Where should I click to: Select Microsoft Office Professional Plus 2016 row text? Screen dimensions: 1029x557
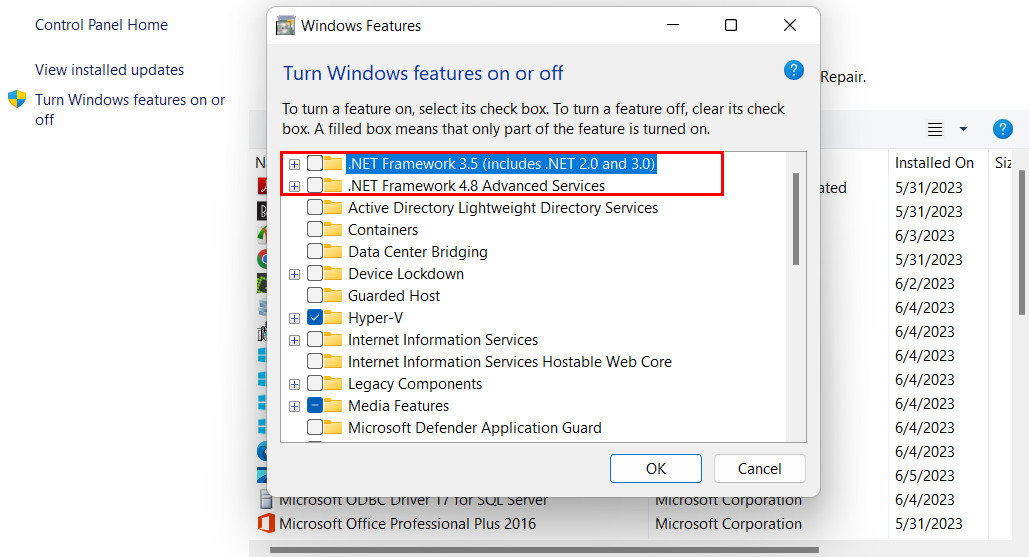408,524
